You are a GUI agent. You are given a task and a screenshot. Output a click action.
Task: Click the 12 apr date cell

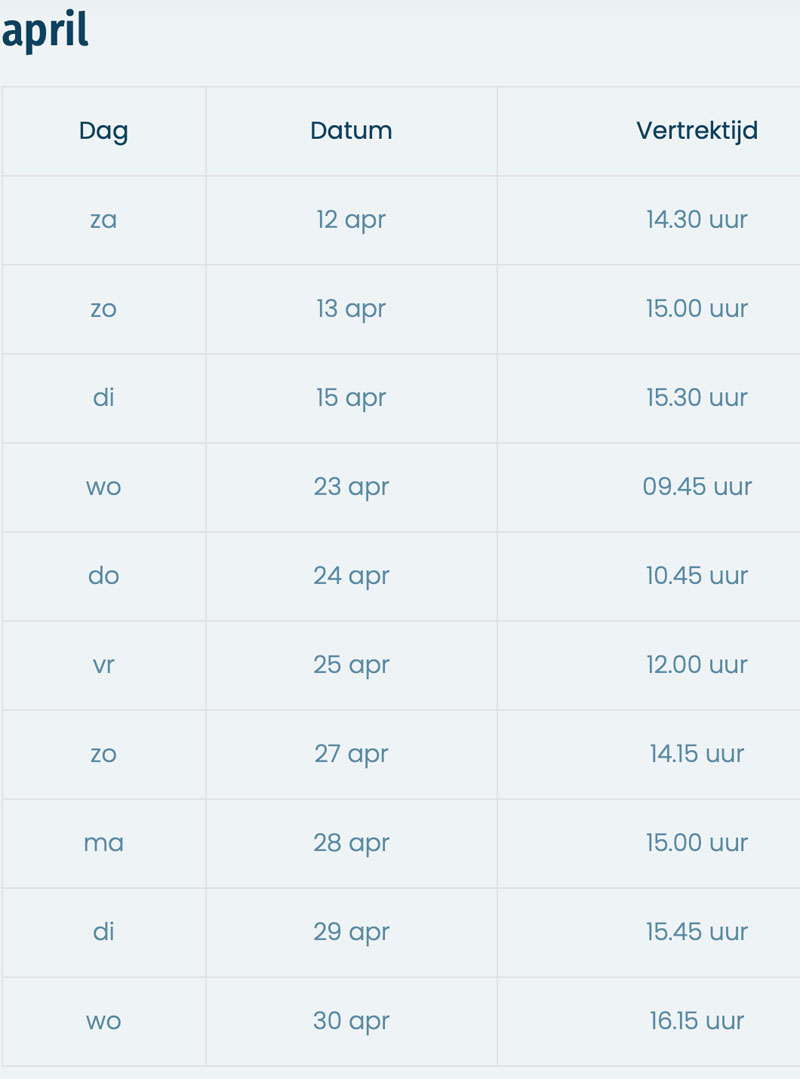[351, 220]
